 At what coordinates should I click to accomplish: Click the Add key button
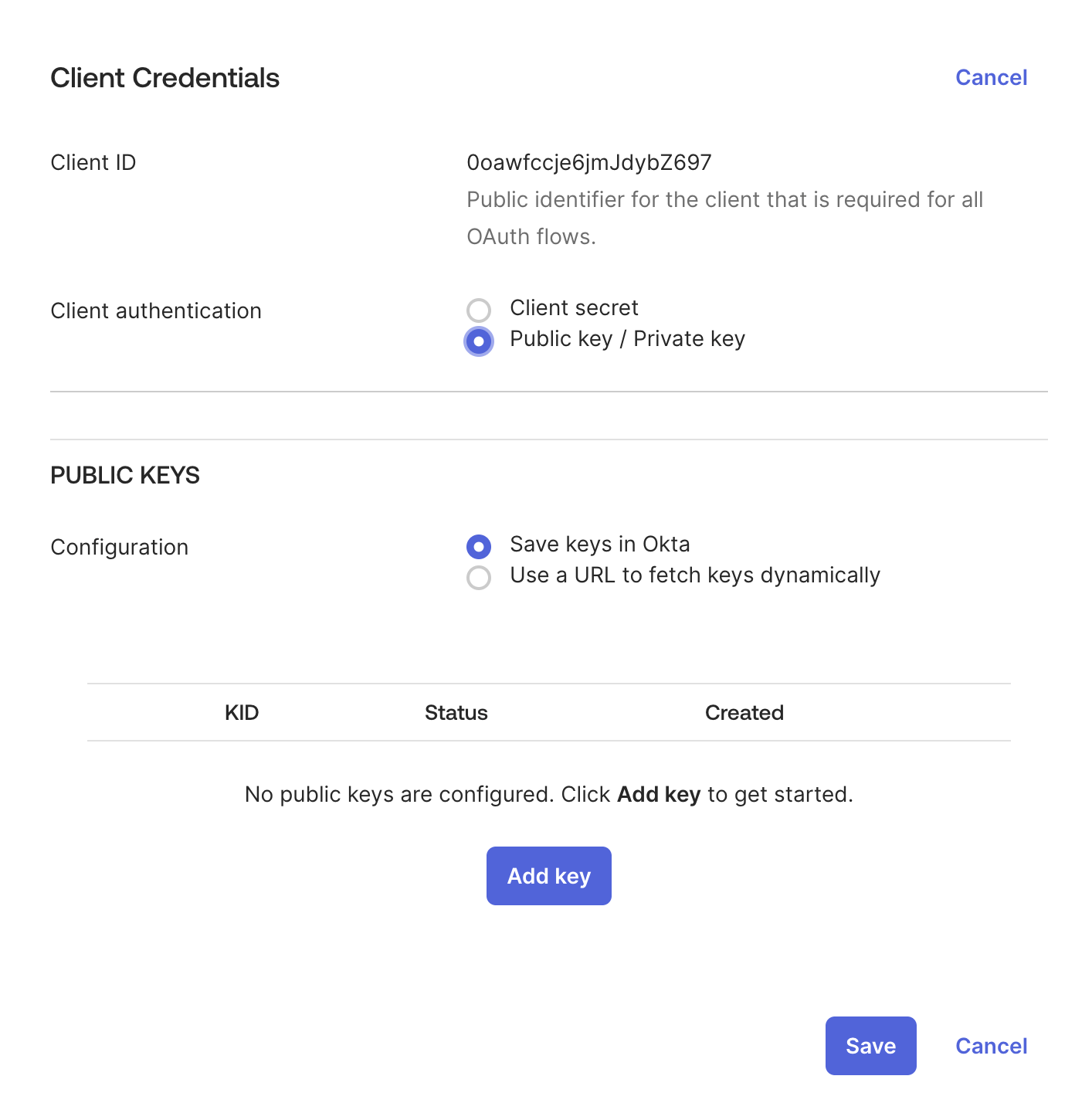coord(548,875)
